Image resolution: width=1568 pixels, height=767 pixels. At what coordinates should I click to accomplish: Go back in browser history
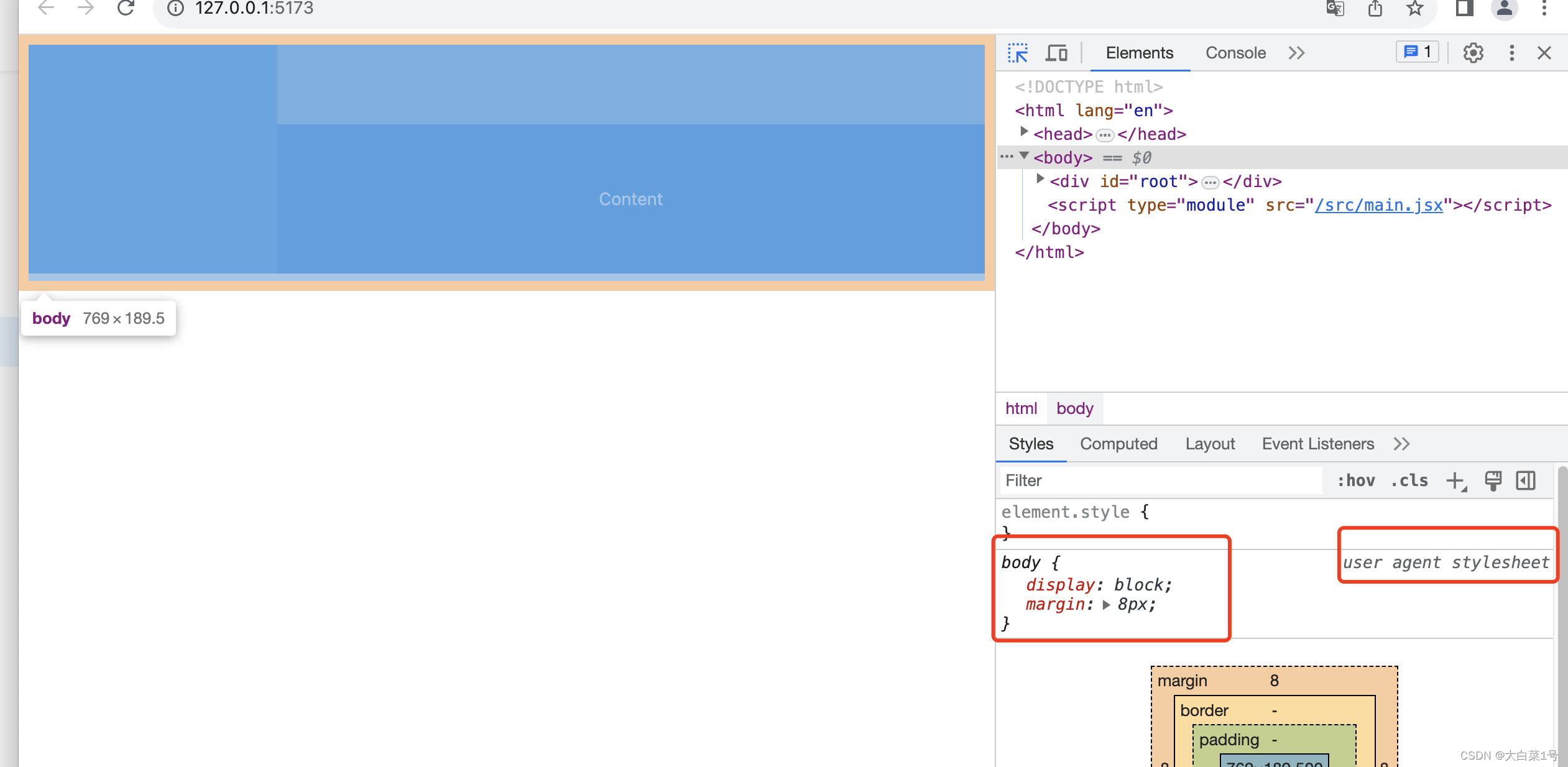pos(46,8)
